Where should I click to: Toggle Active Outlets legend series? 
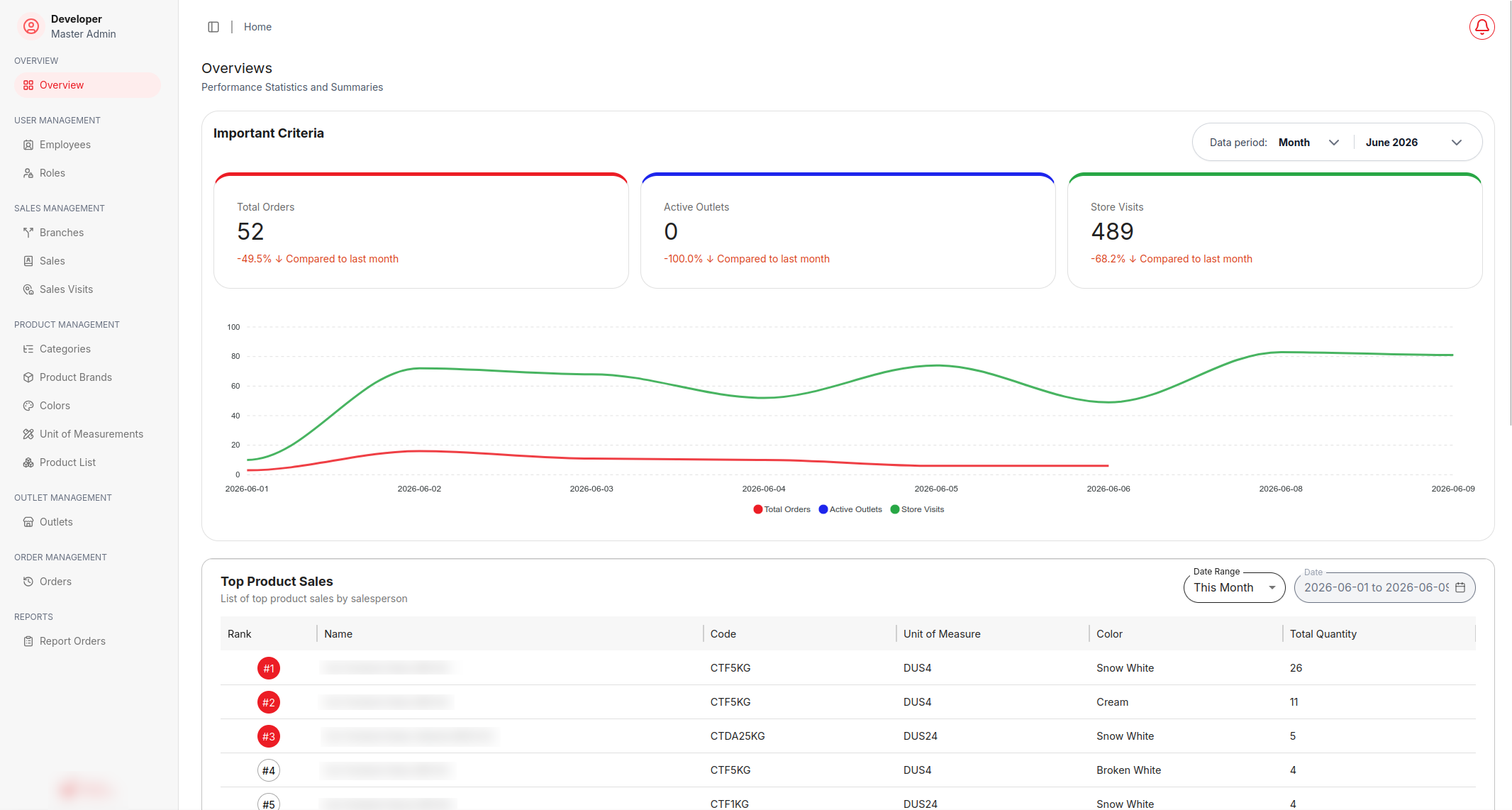850,509
